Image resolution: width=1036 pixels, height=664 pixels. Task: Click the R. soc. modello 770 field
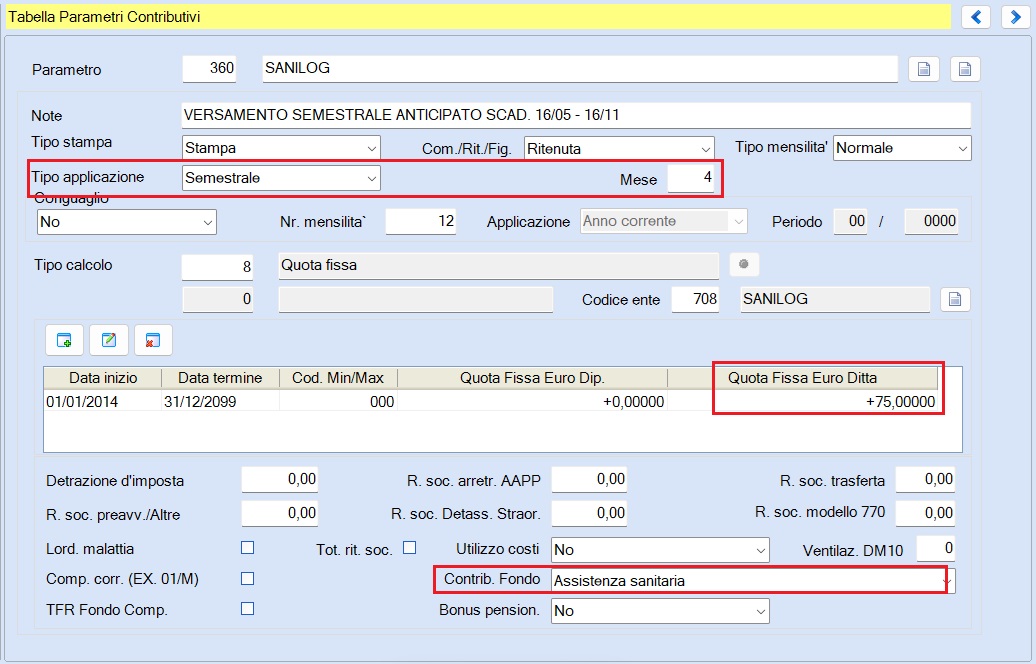[925, 513]
